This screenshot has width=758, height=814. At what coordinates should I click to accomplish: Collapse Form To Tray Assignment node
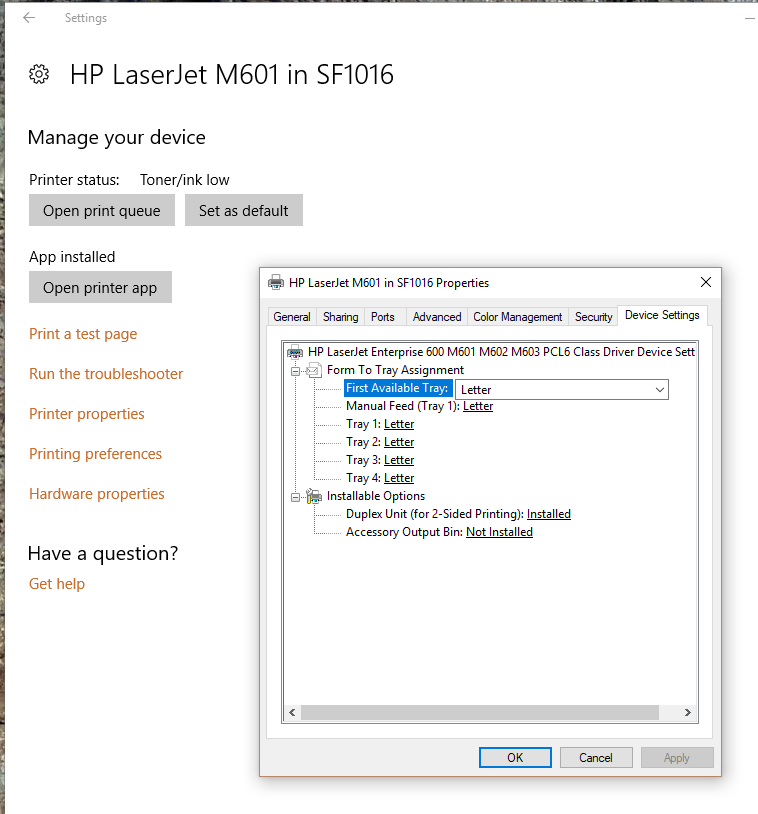pos(295,371)
